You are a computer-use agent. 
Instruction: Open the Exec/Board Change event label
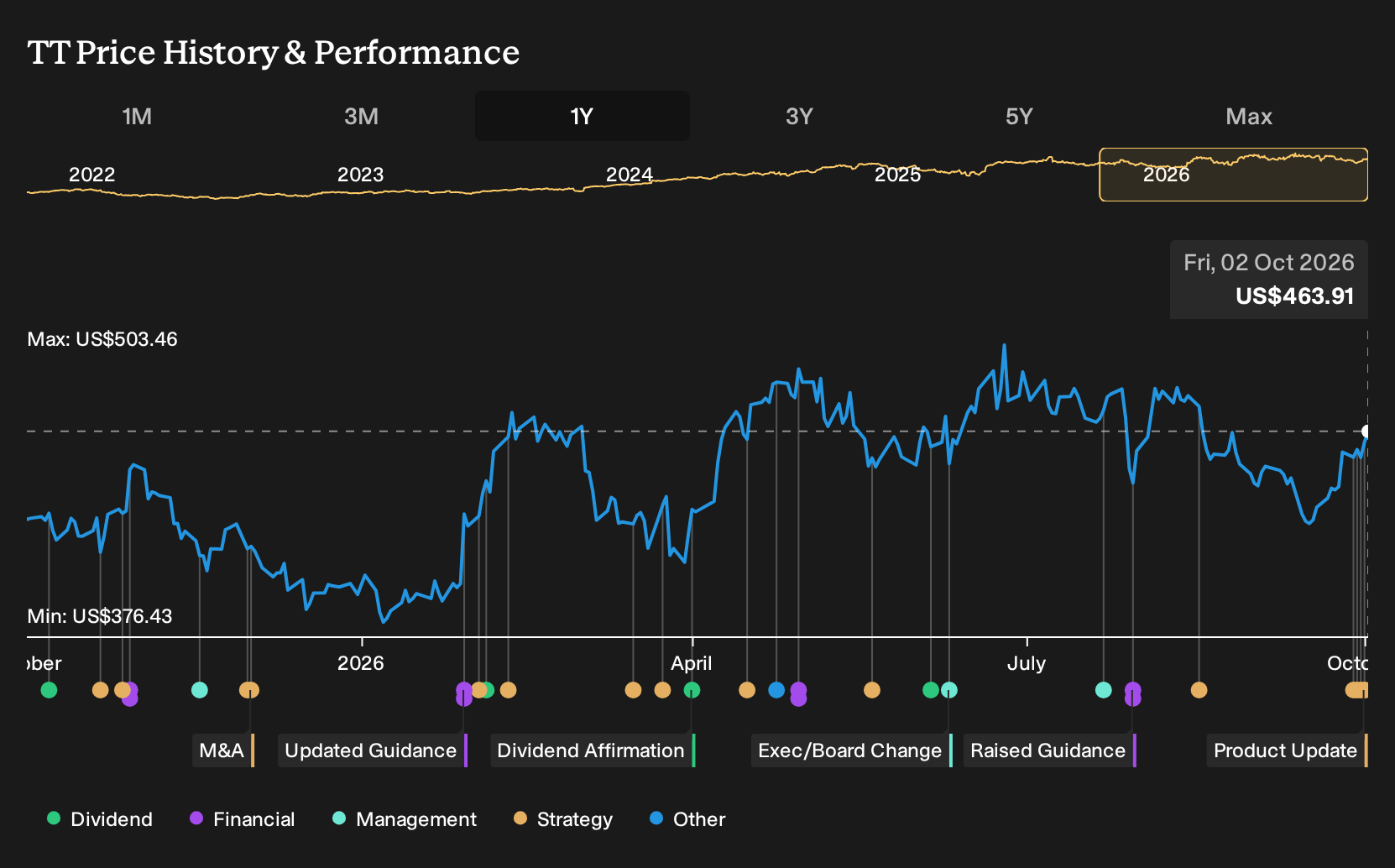coord(851,750)
